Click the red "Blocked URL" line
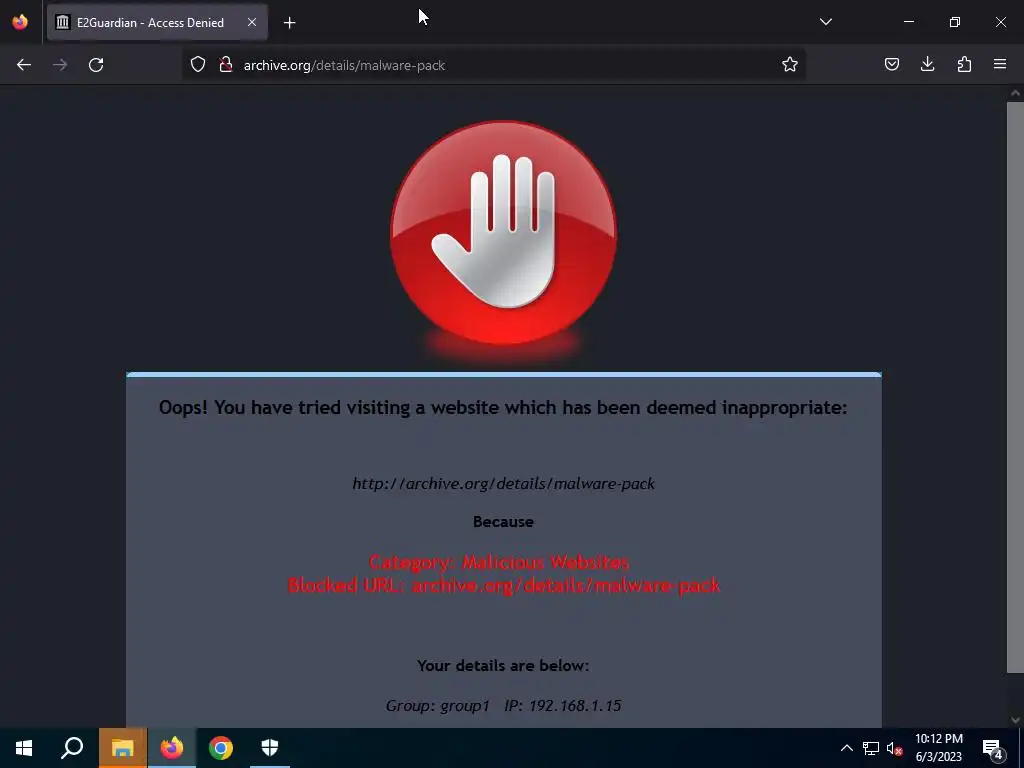 (504, 585)
